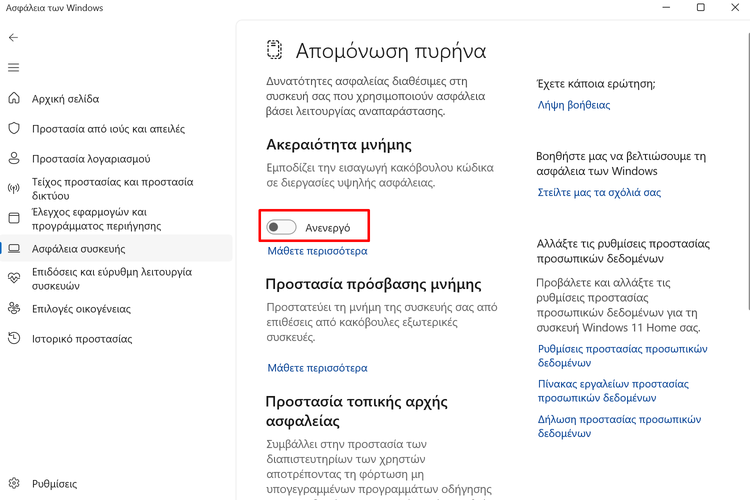
Task: Open Προστασία λογαριασμού from the sidebar
Action: [x=90, y=158]
